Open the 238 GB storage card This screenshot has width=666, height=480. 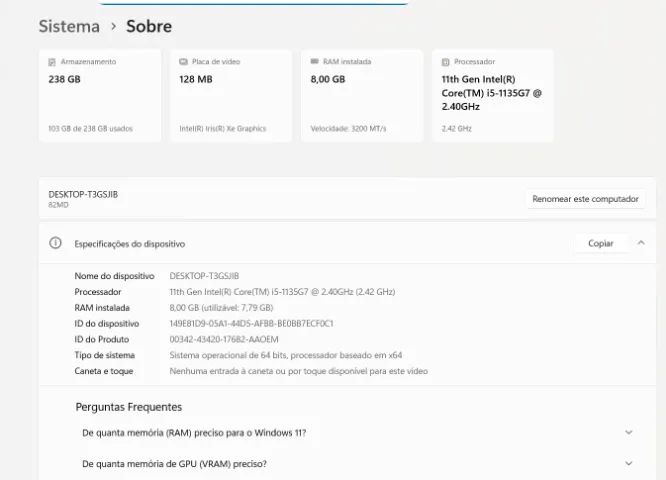[98, 95]
